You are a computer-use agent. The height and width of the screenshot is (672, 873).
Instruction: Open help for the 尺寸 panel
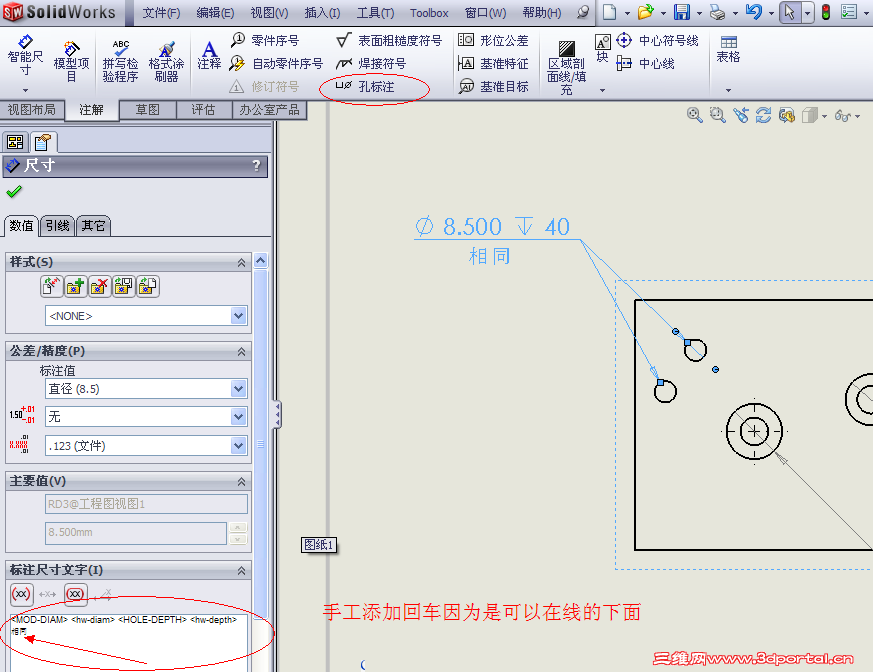tap(256, 165)
